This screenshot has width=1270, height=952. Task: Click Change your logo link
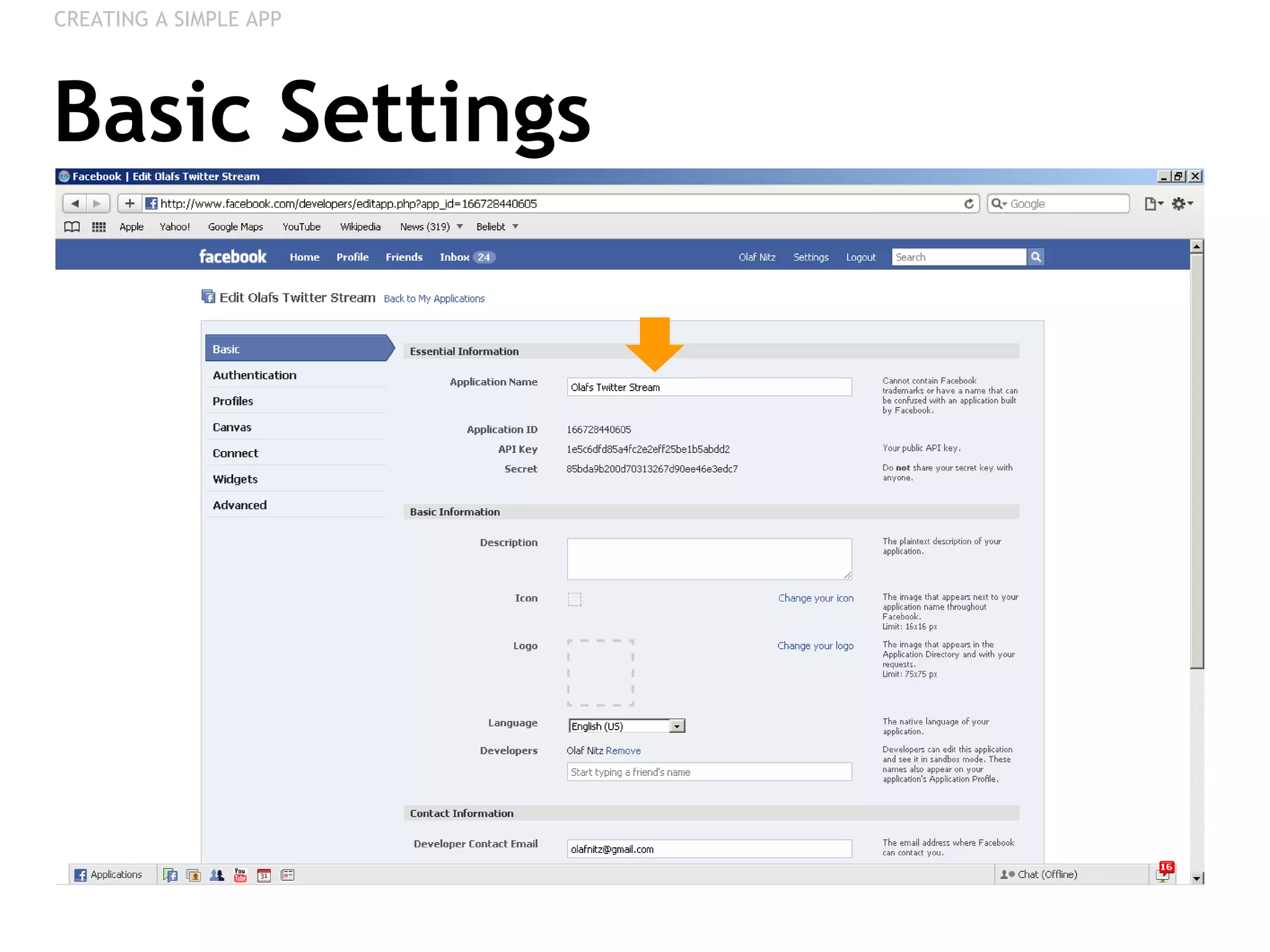815,646
